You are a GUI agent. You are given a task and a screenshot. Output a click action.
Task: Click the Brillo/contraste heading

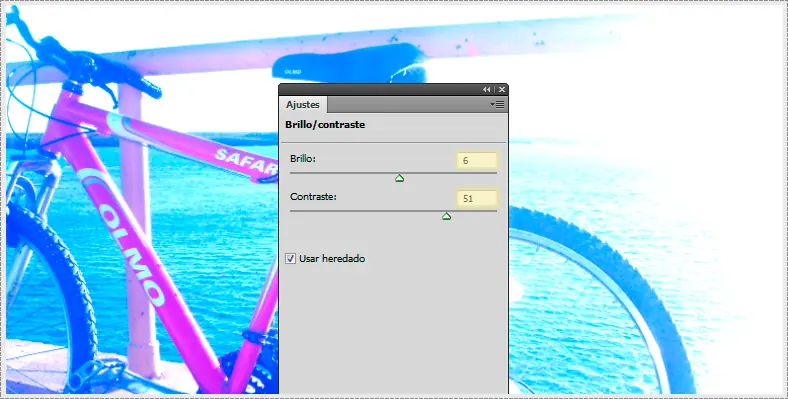click(x=325, y=125)
